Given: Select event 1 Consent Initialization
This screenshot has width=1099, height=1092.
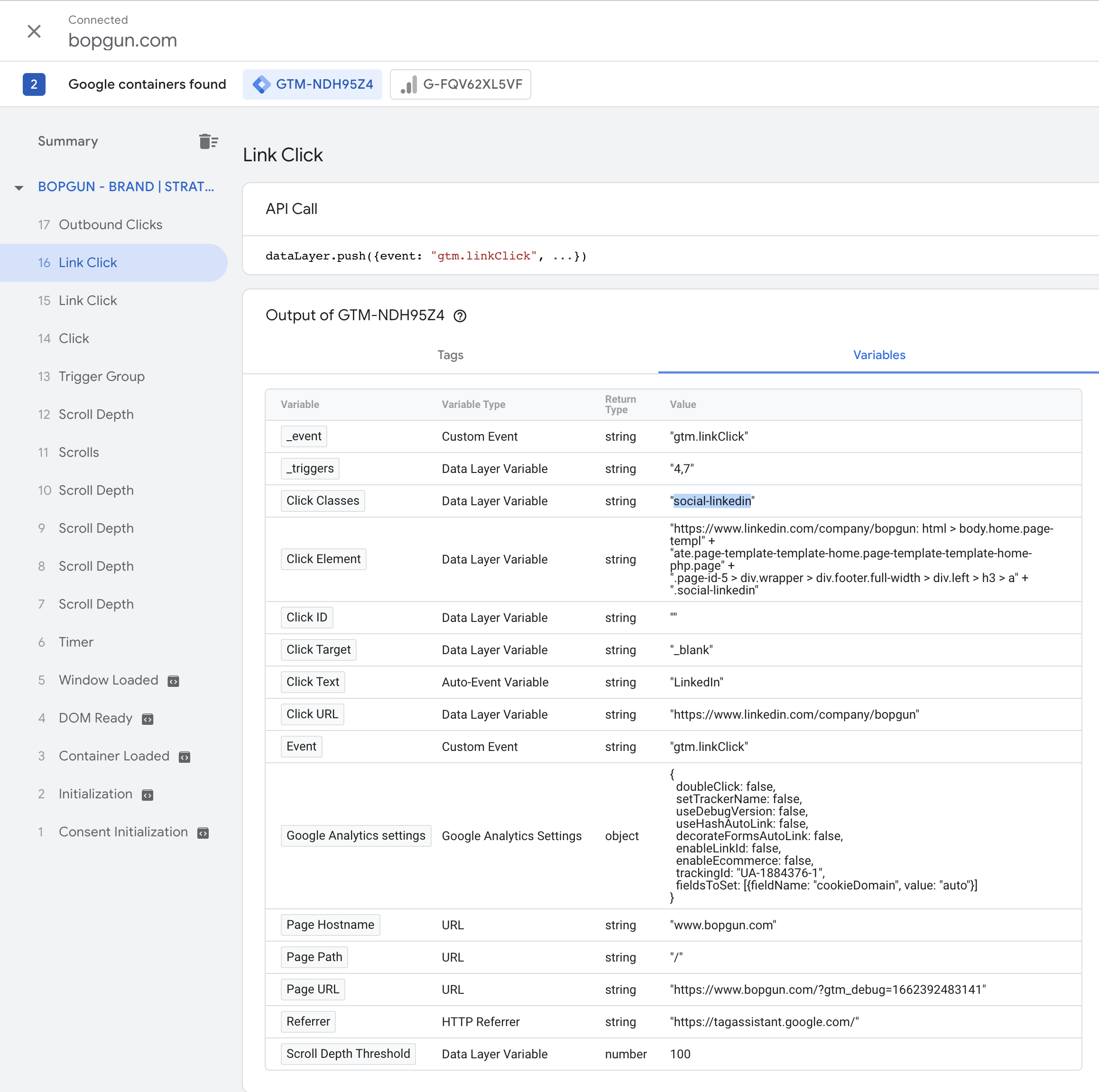Looking at the screenshot, I should point(114,832).
